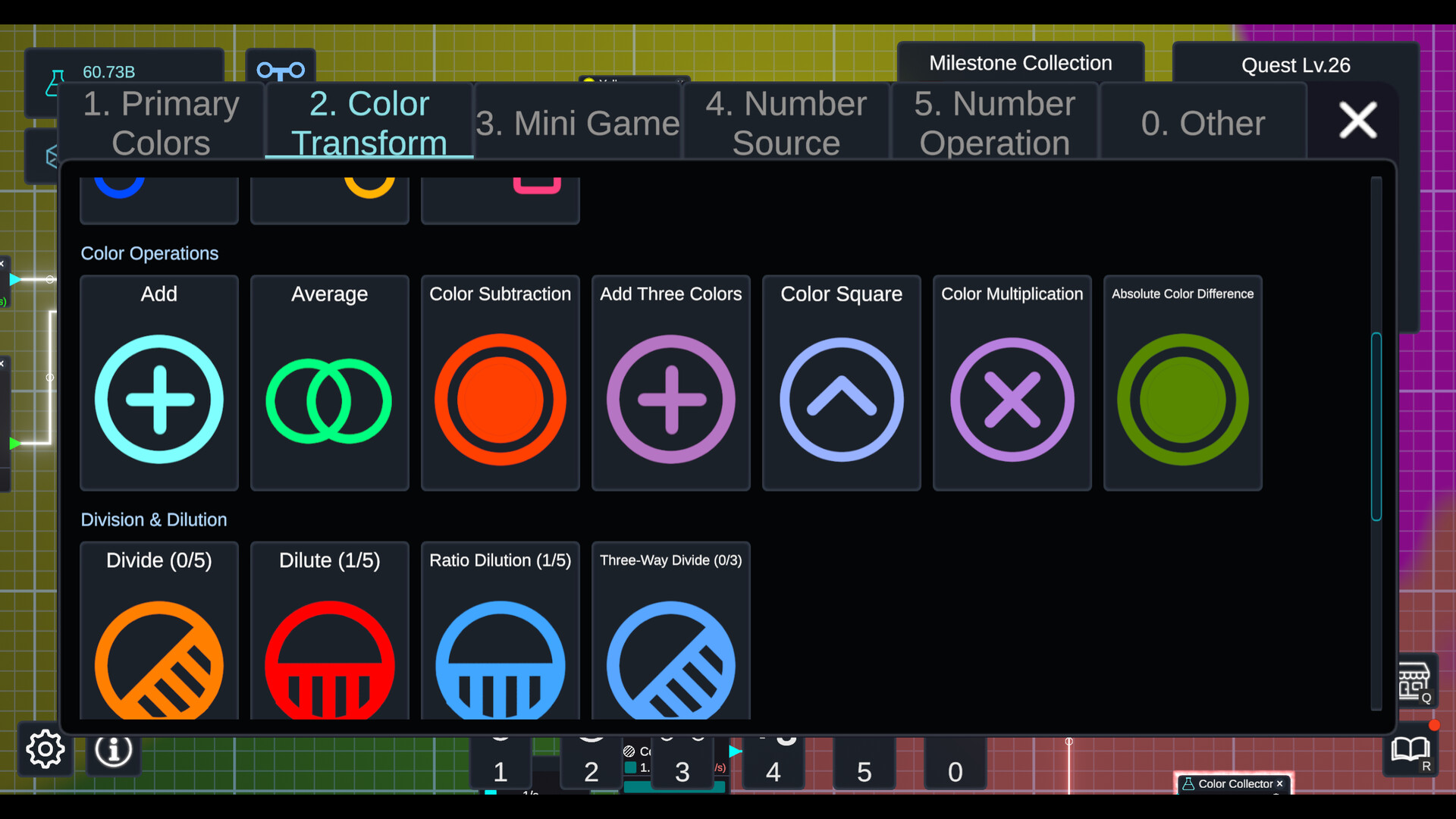Select hotbar slot 5
The image size is (1456, 819).
(864, 764)
